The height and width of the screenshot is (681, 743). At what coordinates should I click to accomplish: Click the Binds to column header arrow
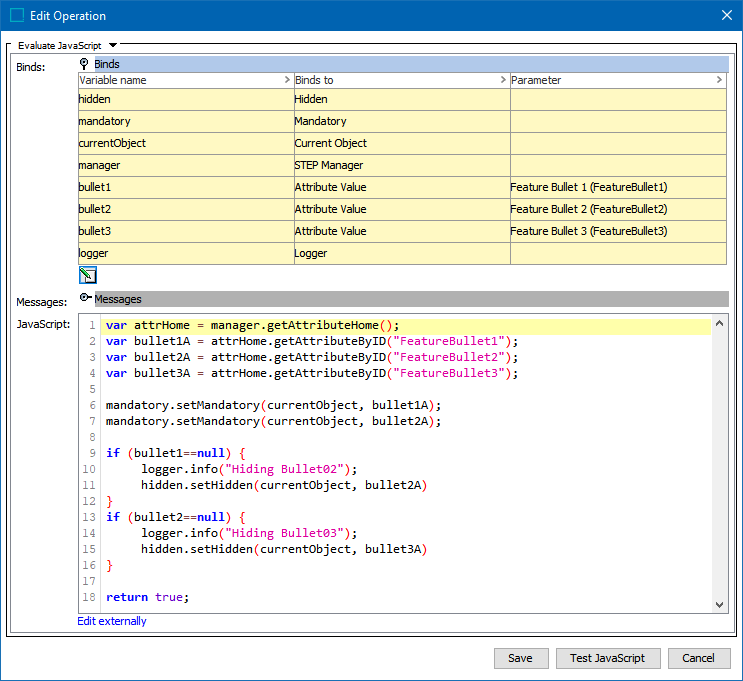point(503,80)
